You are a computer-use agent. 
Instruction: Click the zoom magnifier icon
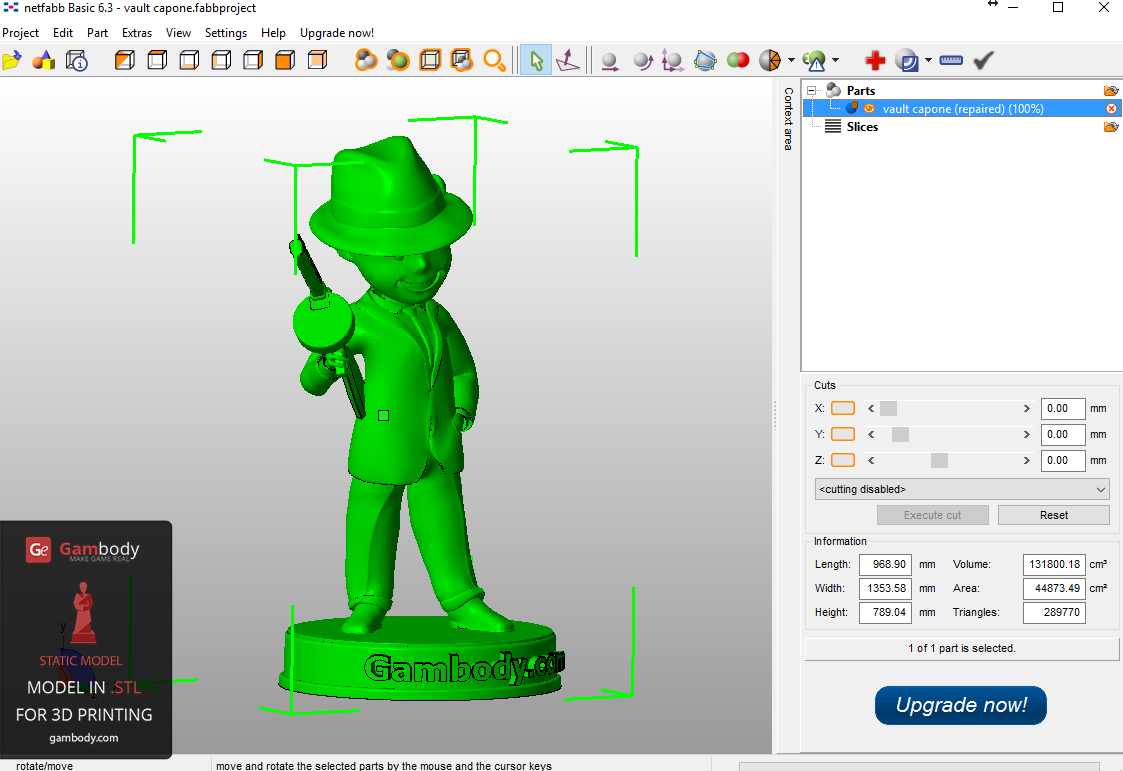(x=494, y=61)
